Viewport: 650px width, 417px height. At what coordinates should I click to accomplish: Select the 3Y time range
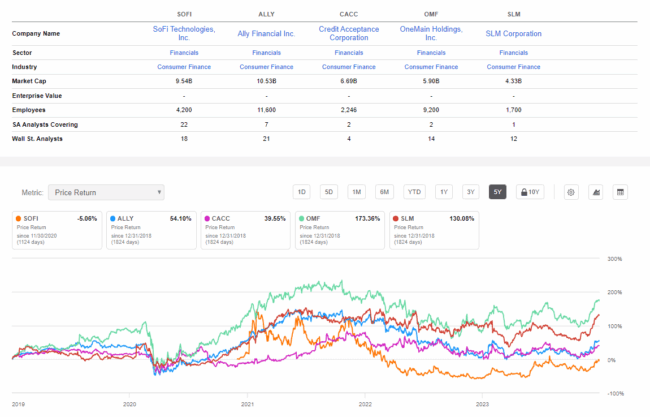point(471,192)
